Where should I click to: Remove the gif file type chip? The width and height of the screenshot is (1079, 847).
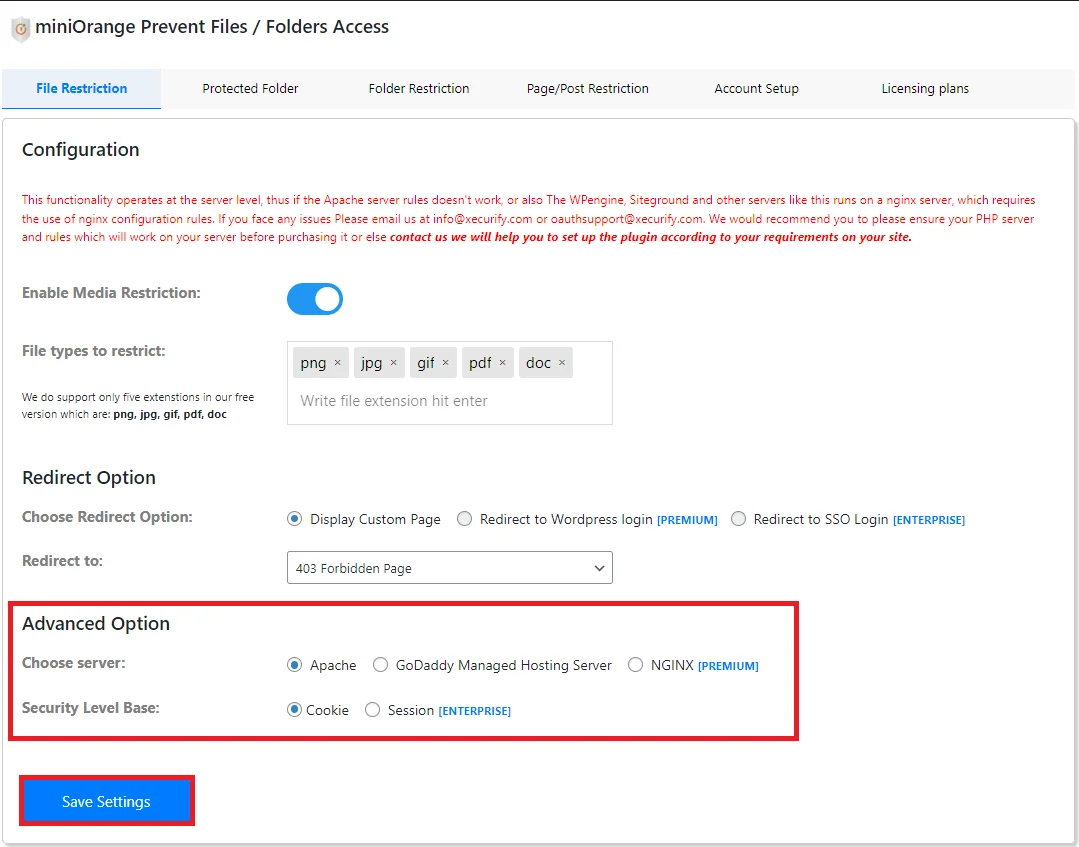446,362
